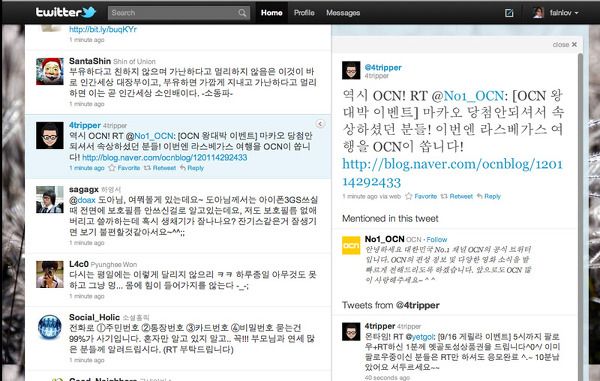
Task: Click 'Tweets from @4tripper' heading
Action: [391, 305]
